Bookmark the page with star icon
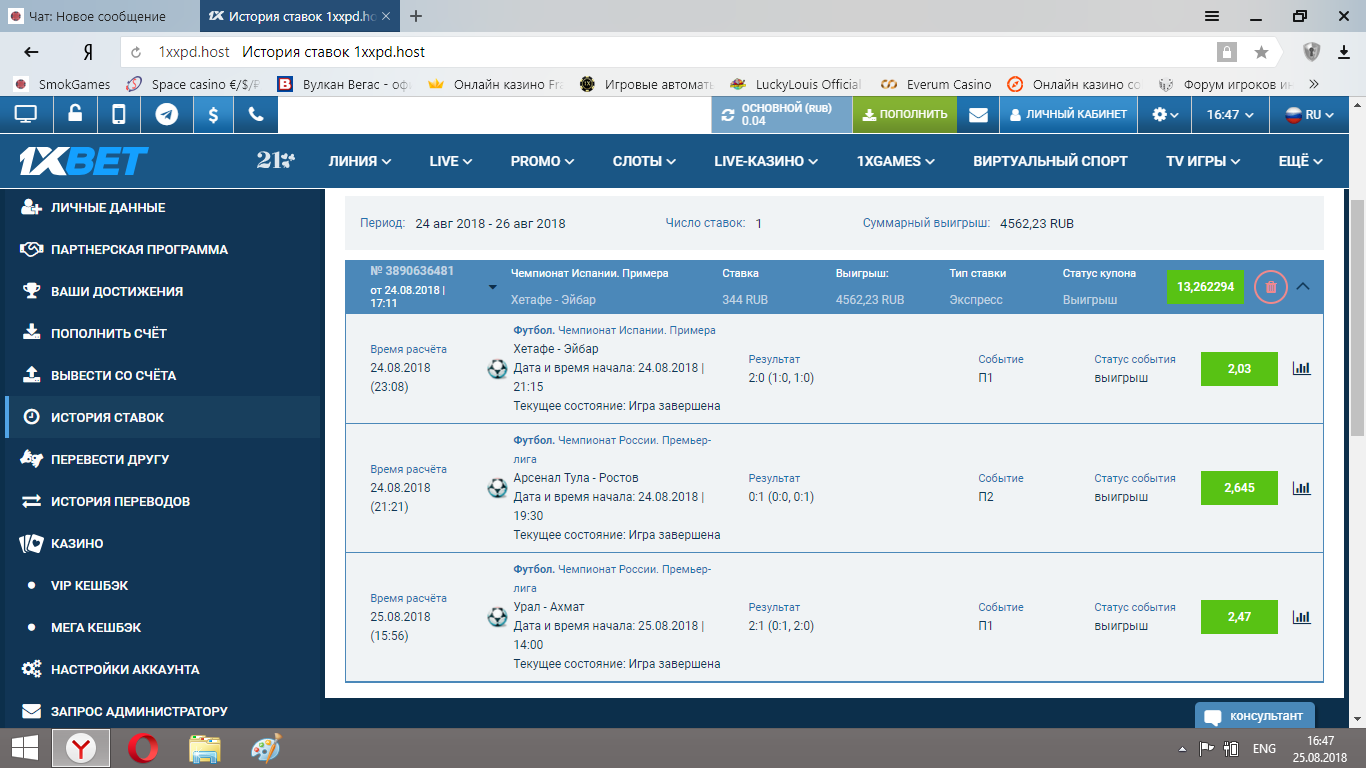Viewport: 1366px width, 768px height. pyautogui.click(x=1262, y=52)
